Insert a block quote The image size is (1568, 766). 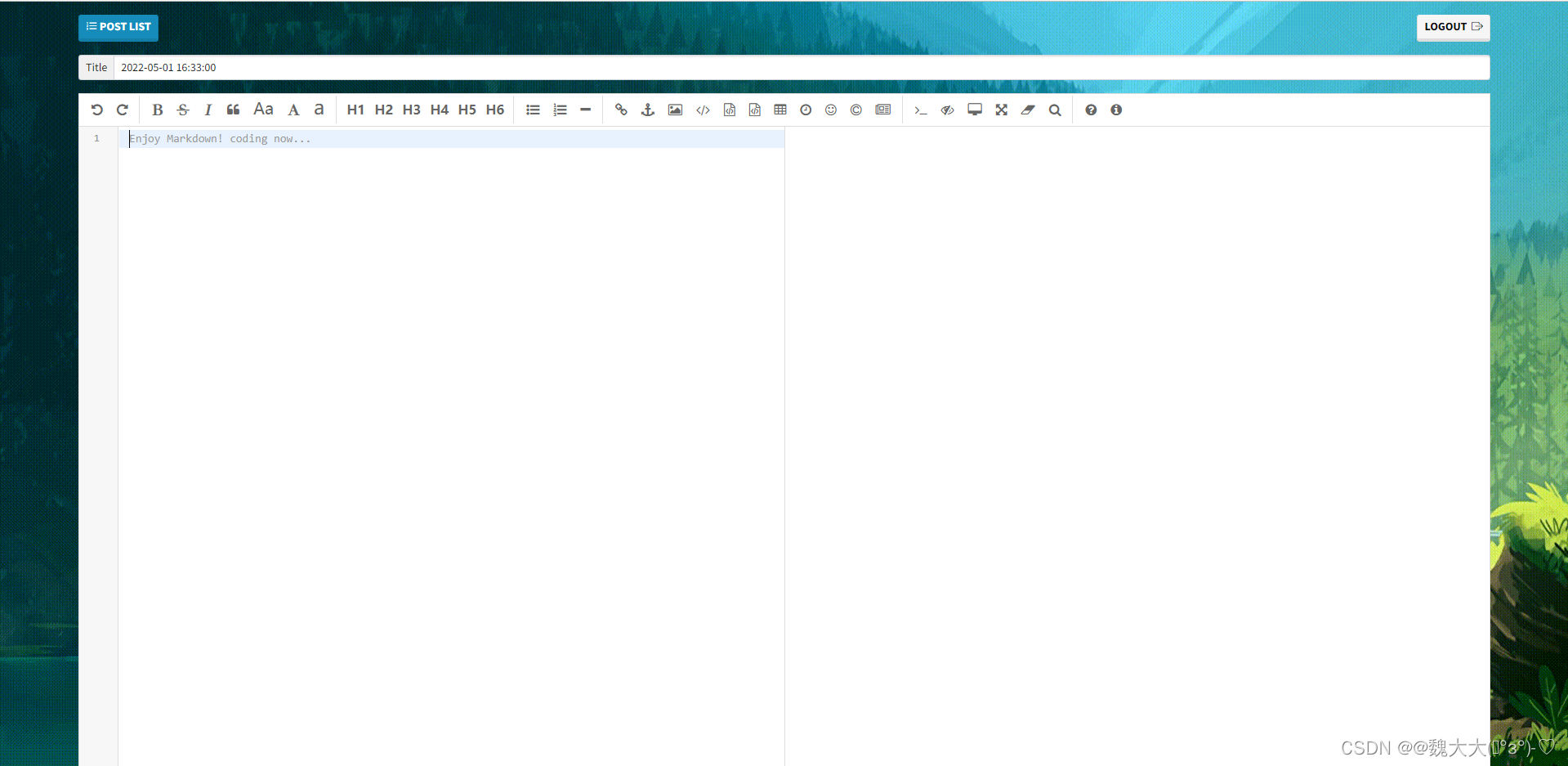tap(233, 110)
